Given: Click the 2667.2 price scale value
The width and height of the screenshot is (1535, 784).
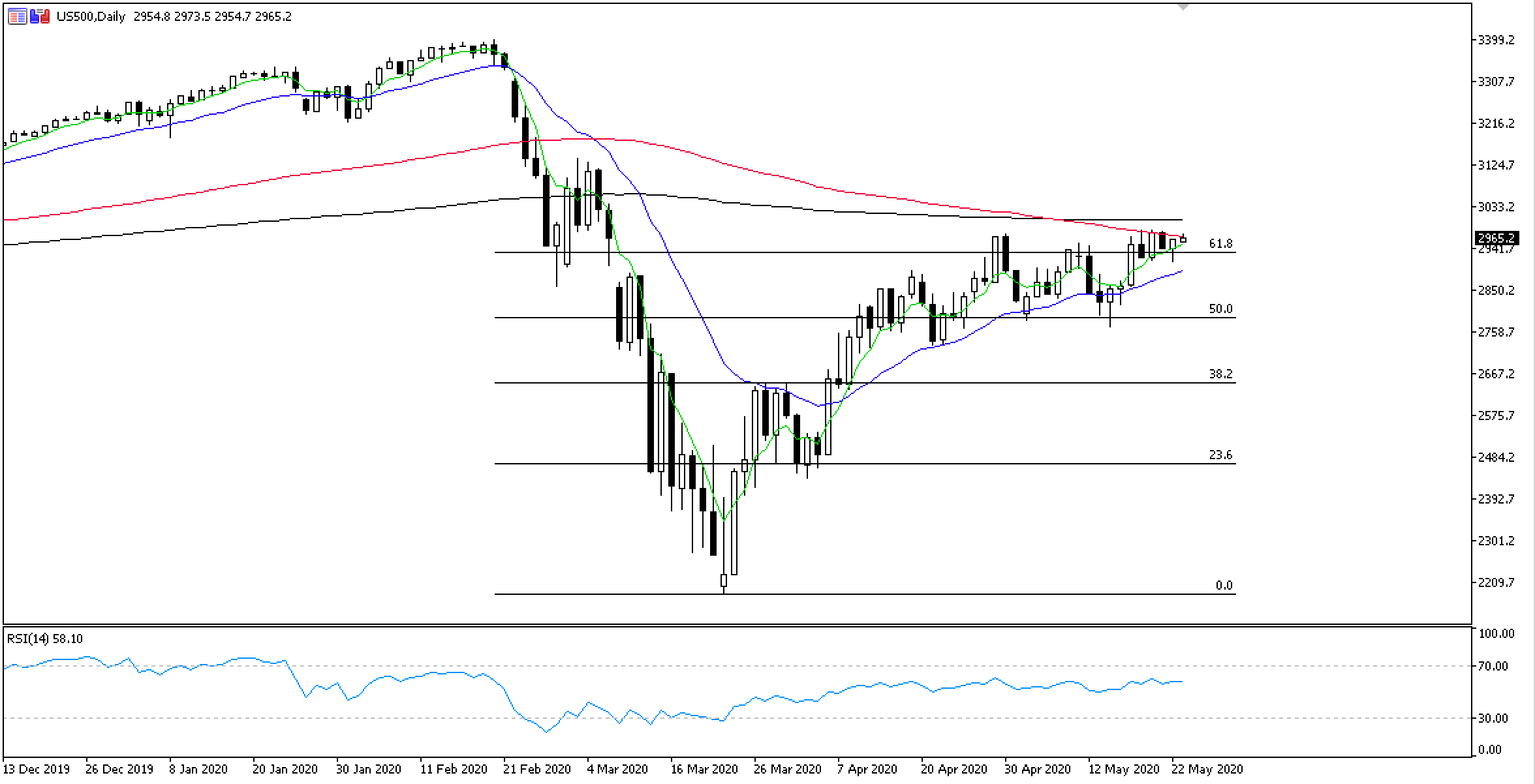Looking at the screenshot, I should (1495, 374).
